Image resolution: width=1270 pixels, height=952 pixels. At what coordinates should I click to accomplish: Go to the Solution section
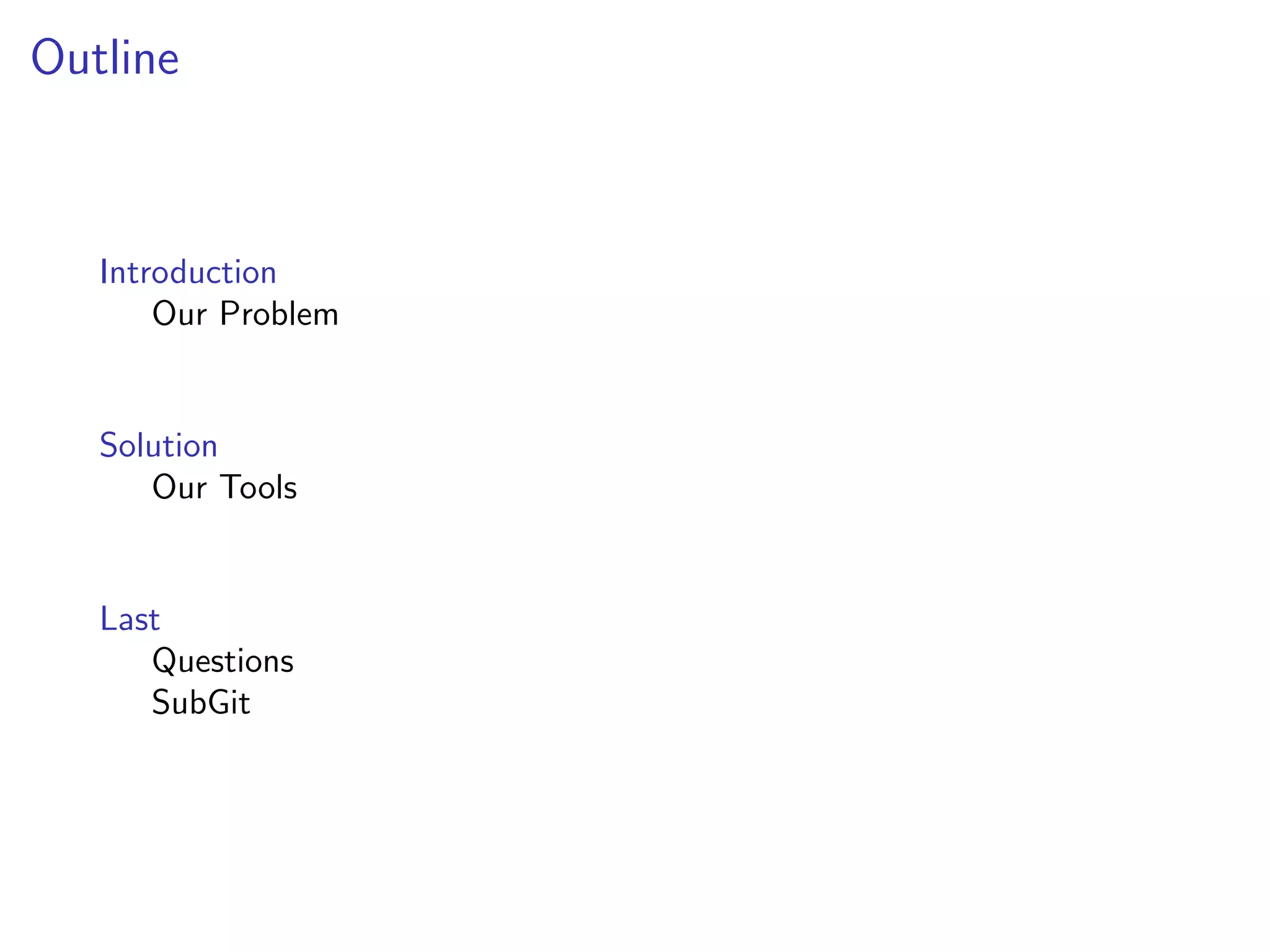159,446
